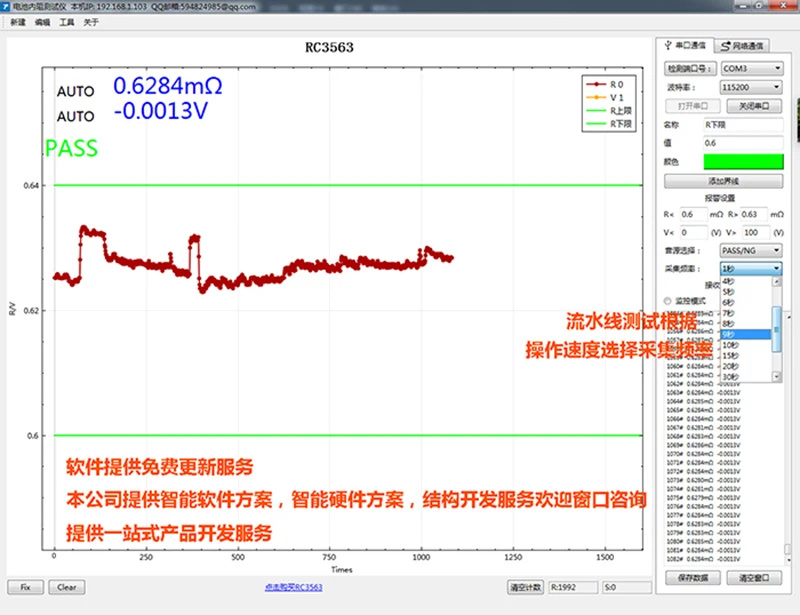Click the R< alarm limit field

coord(693,214)
